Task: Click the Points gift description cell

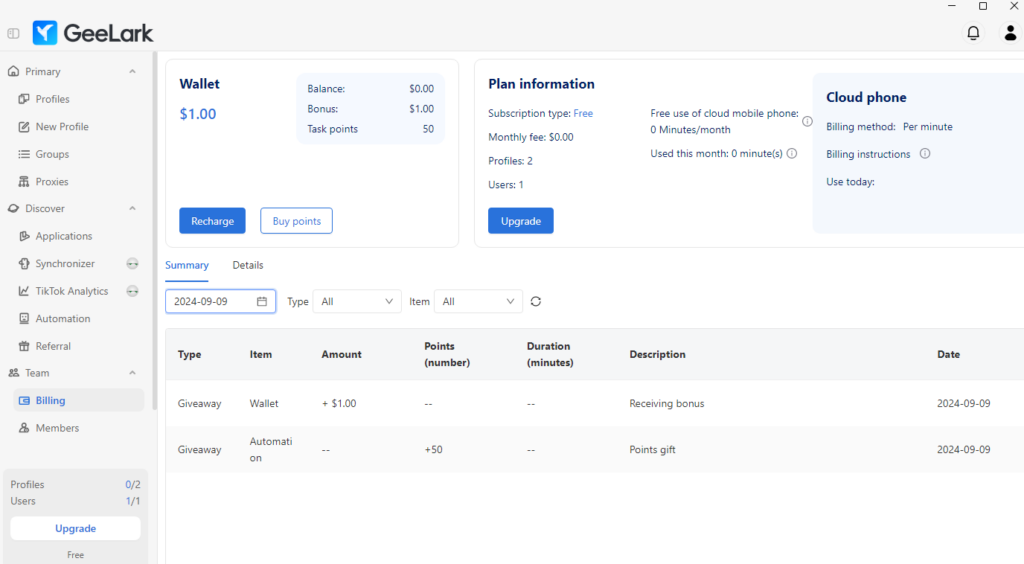Action: (652, 449)
